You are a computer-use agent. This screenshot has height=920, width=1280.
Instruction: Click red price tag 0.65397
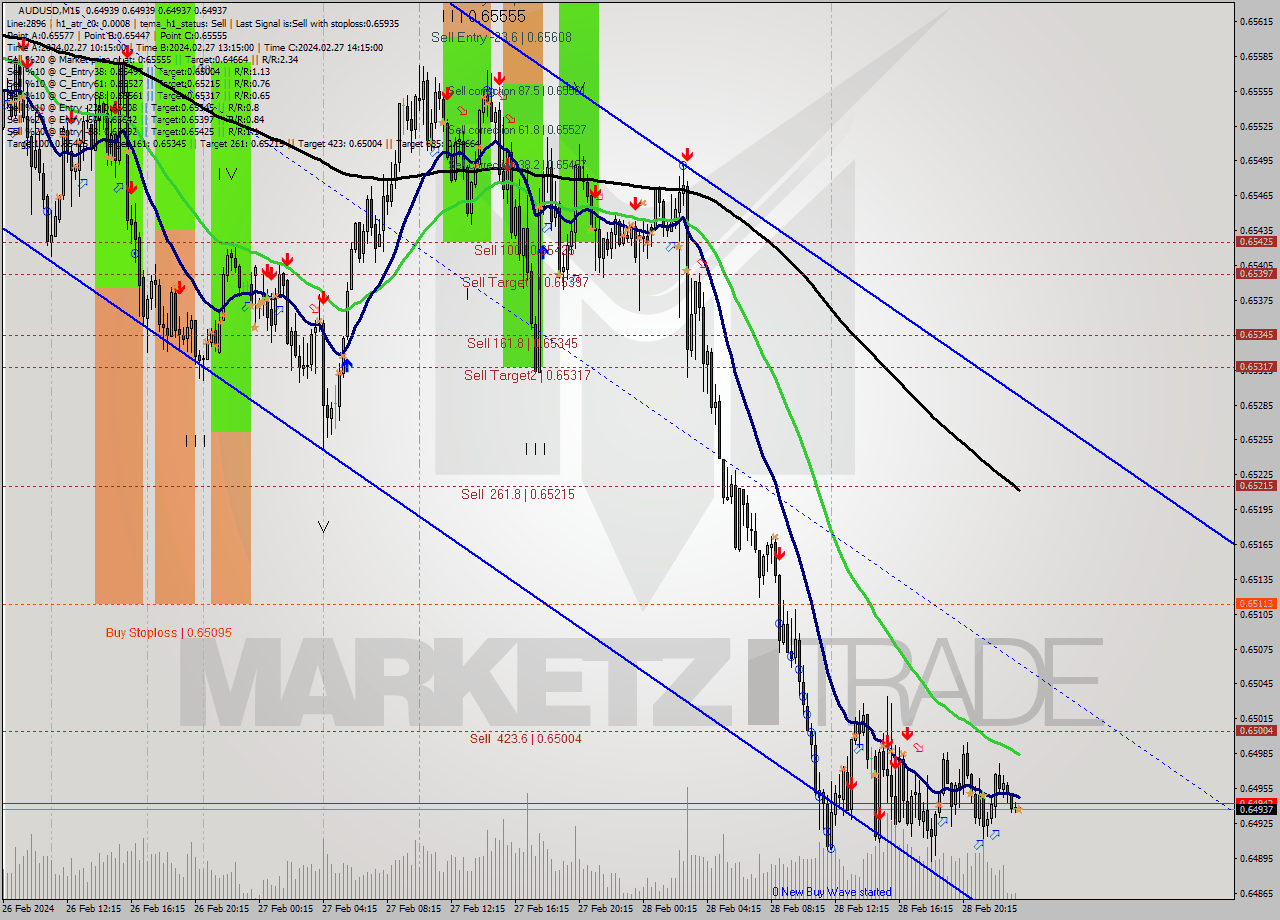1256,273
